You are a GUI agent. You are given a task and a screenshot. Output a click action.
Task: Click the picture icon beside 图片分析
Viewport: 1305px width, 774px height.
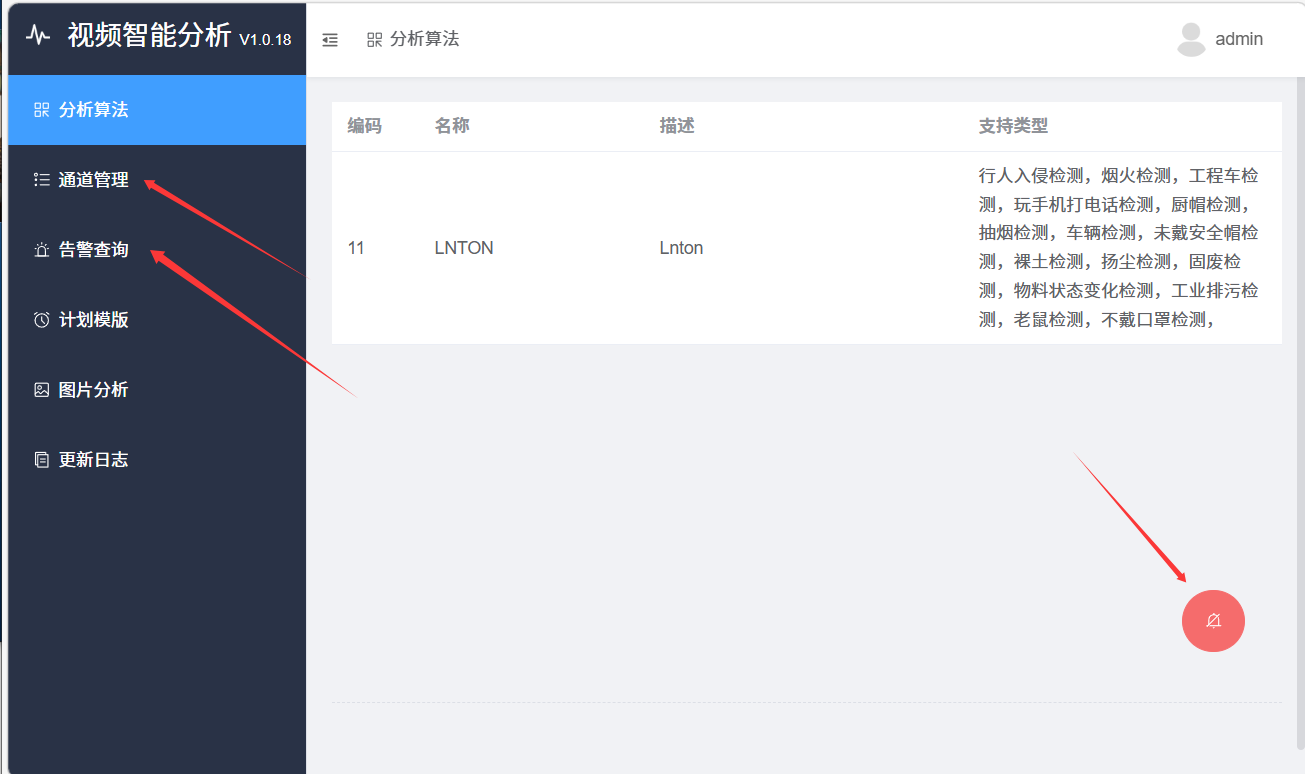(41, 390)
